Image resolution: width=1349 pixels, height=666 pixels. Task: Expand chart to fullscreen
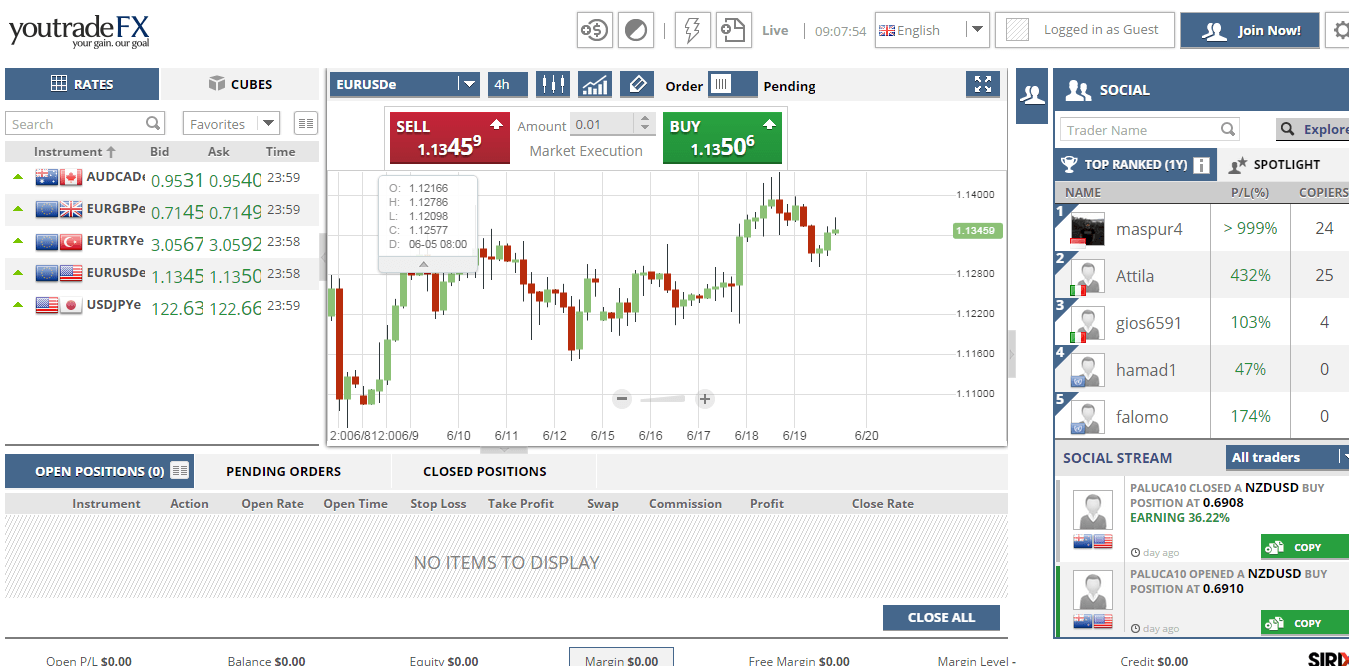tap(982, 84)
